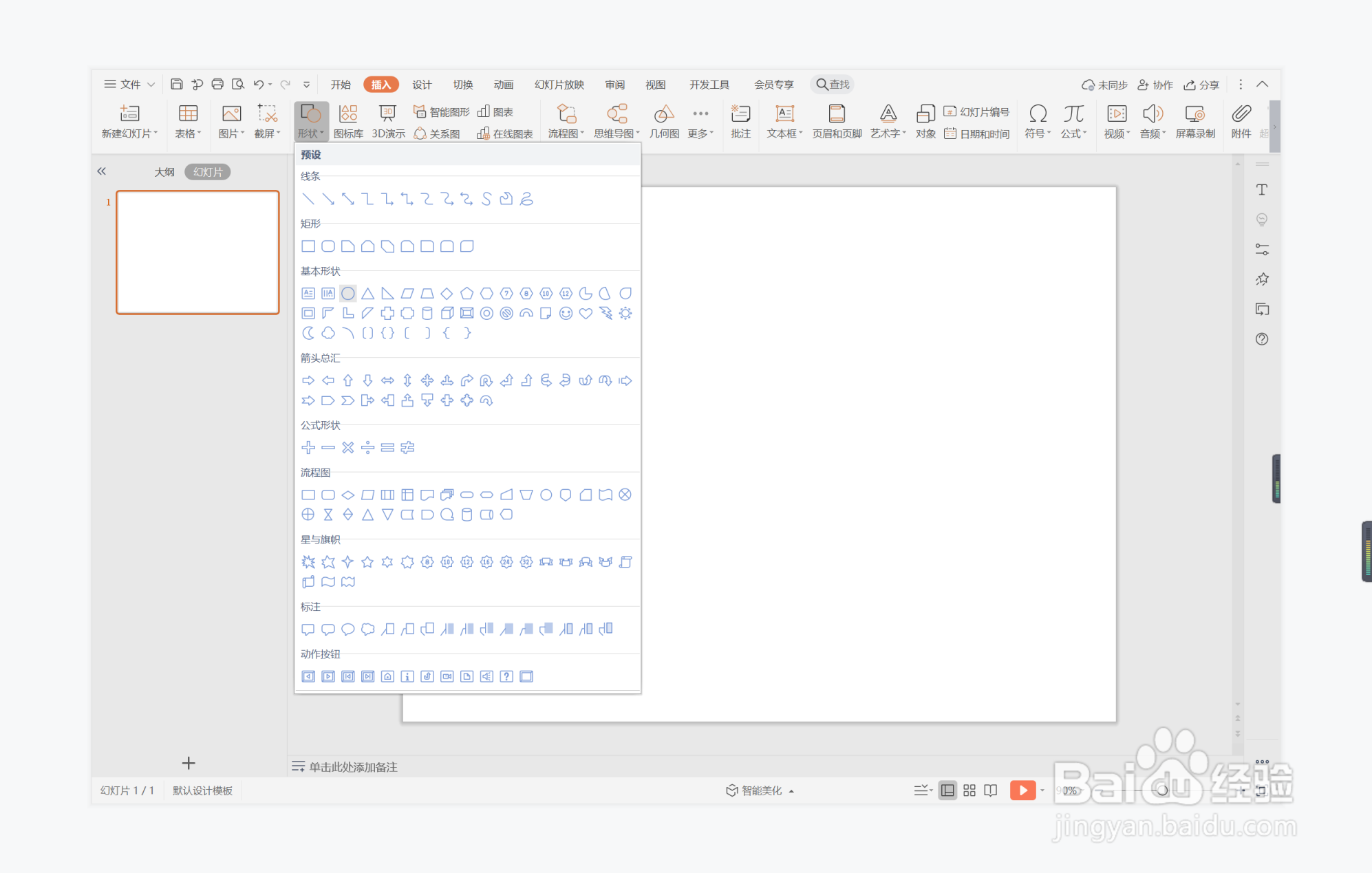Choose the five-point star shape
The height and width of the screenshot is (873, 1372).
pyautogui.click(x=367, y=562)
